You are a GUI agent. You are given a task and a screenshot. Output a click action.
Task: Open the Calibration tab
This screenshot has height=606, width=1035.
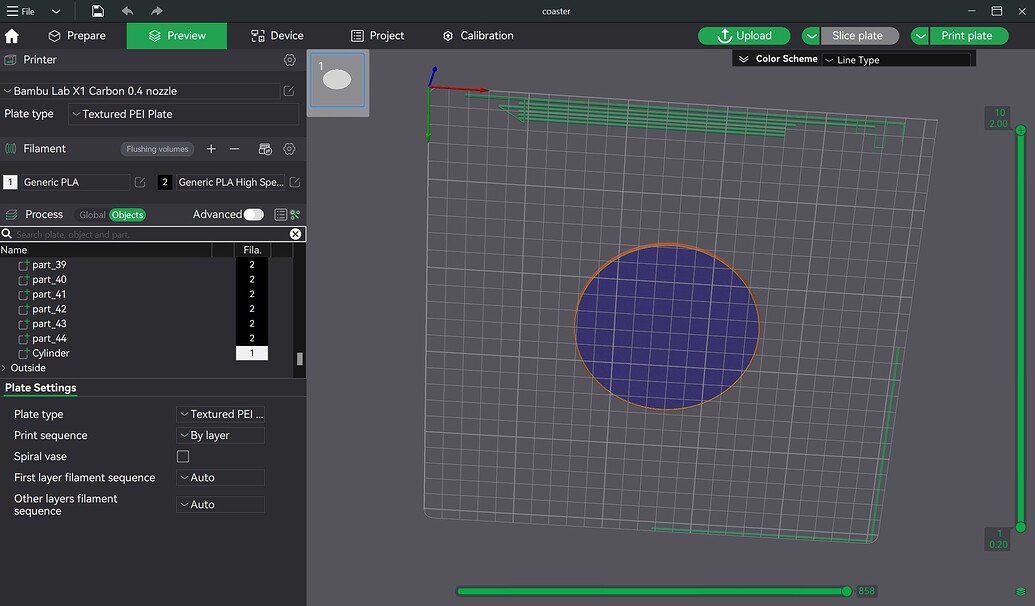(478, 36)
